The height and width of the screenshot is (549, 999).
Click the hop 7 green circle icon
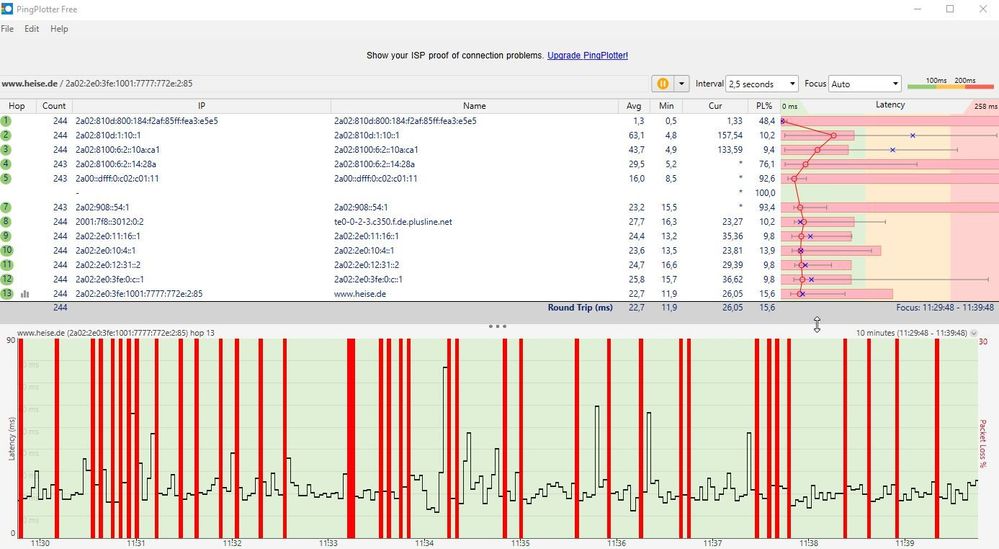click(x=6, y=207)
